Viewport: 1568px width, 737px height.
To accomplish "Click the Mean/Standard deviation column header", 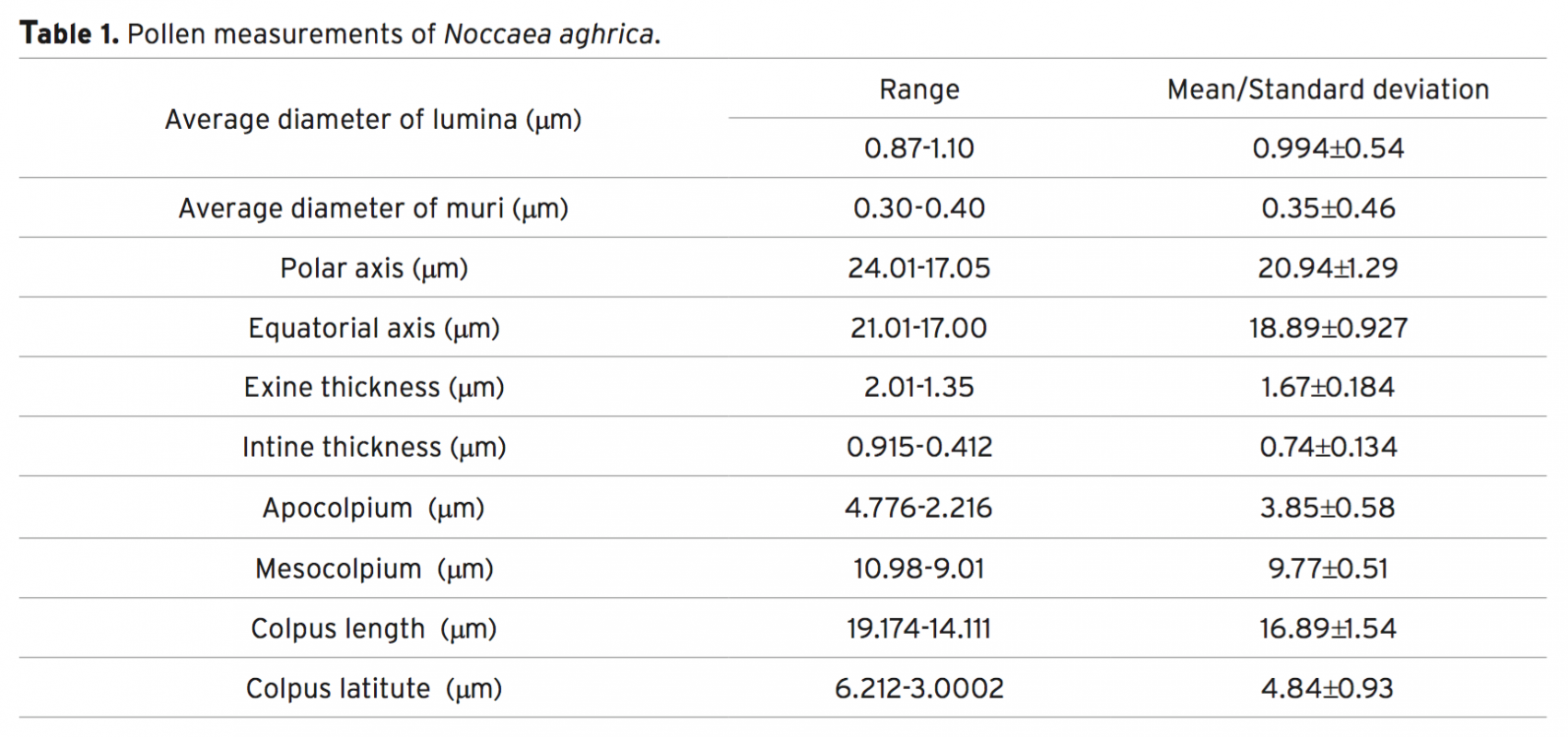I will (1328, 89).
